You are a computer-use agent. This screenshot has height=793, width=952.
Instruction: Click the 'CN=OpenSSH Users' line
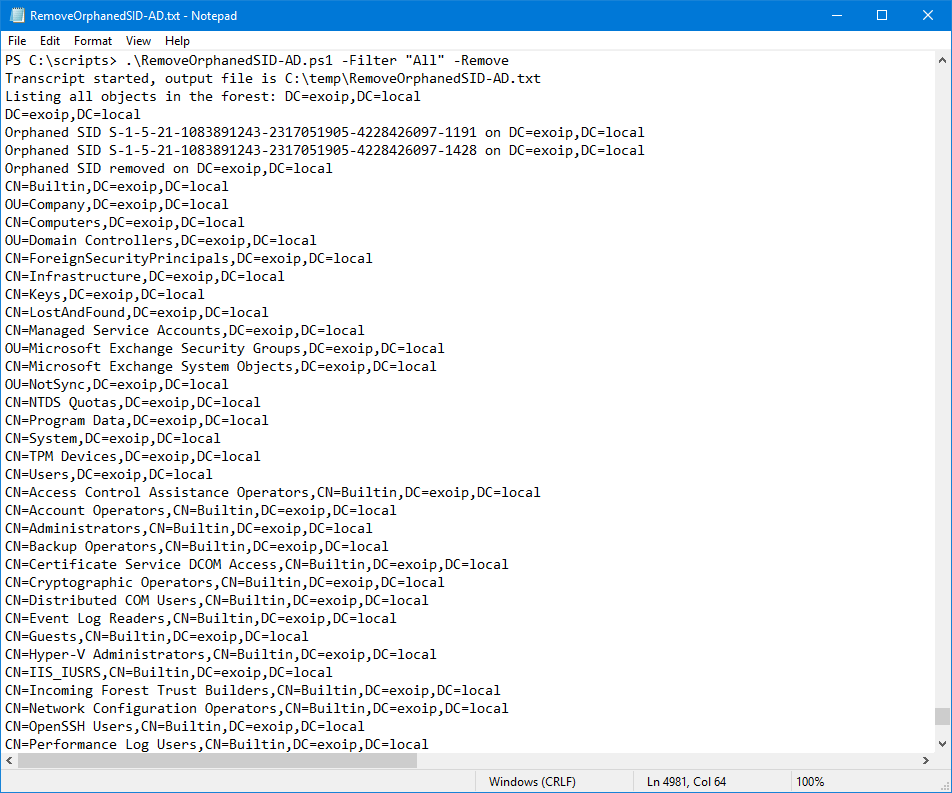tap(185, 726)
